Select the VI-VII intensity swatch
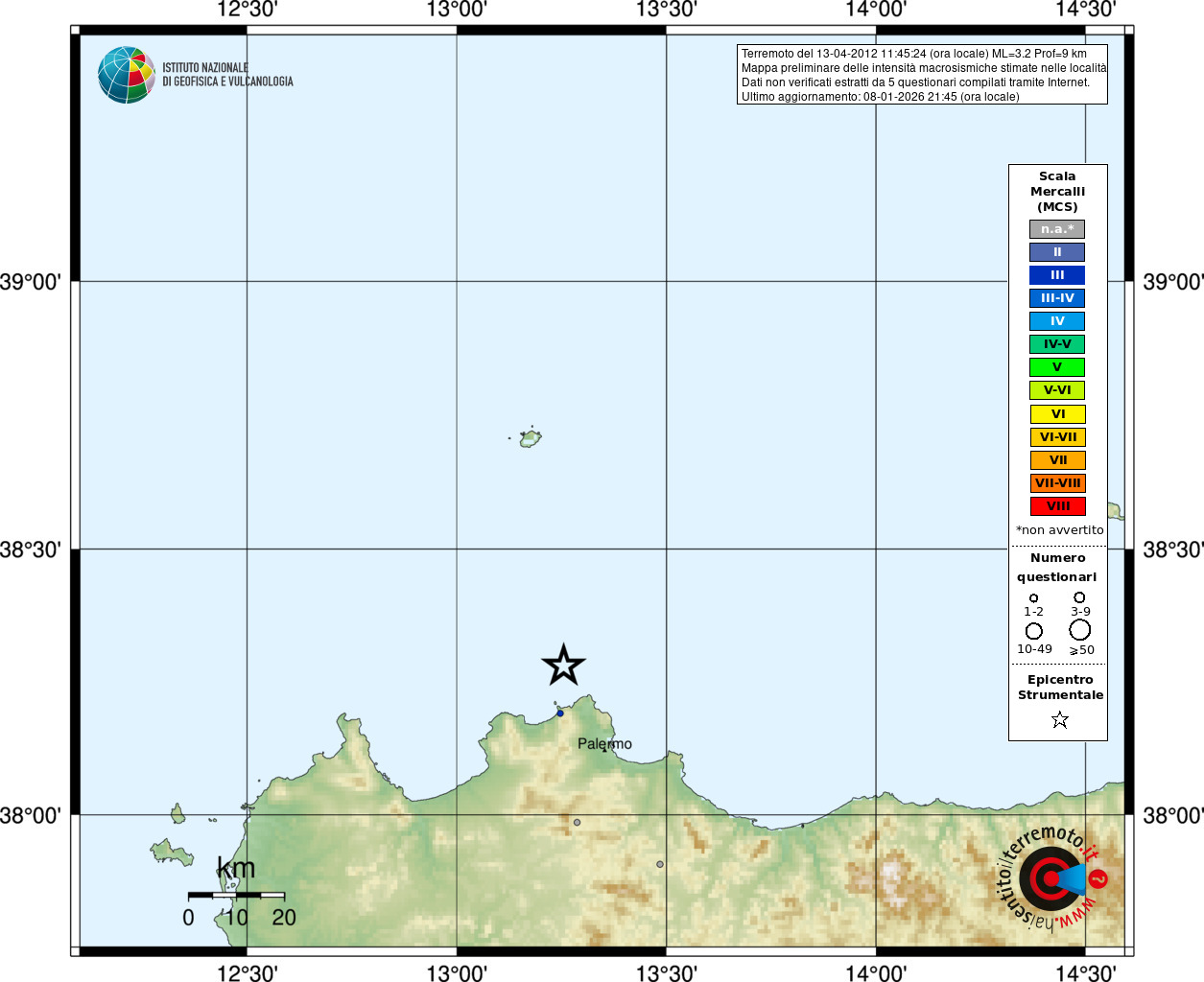This screenshot has width=1204, height=982. [x=1058, y=437]
